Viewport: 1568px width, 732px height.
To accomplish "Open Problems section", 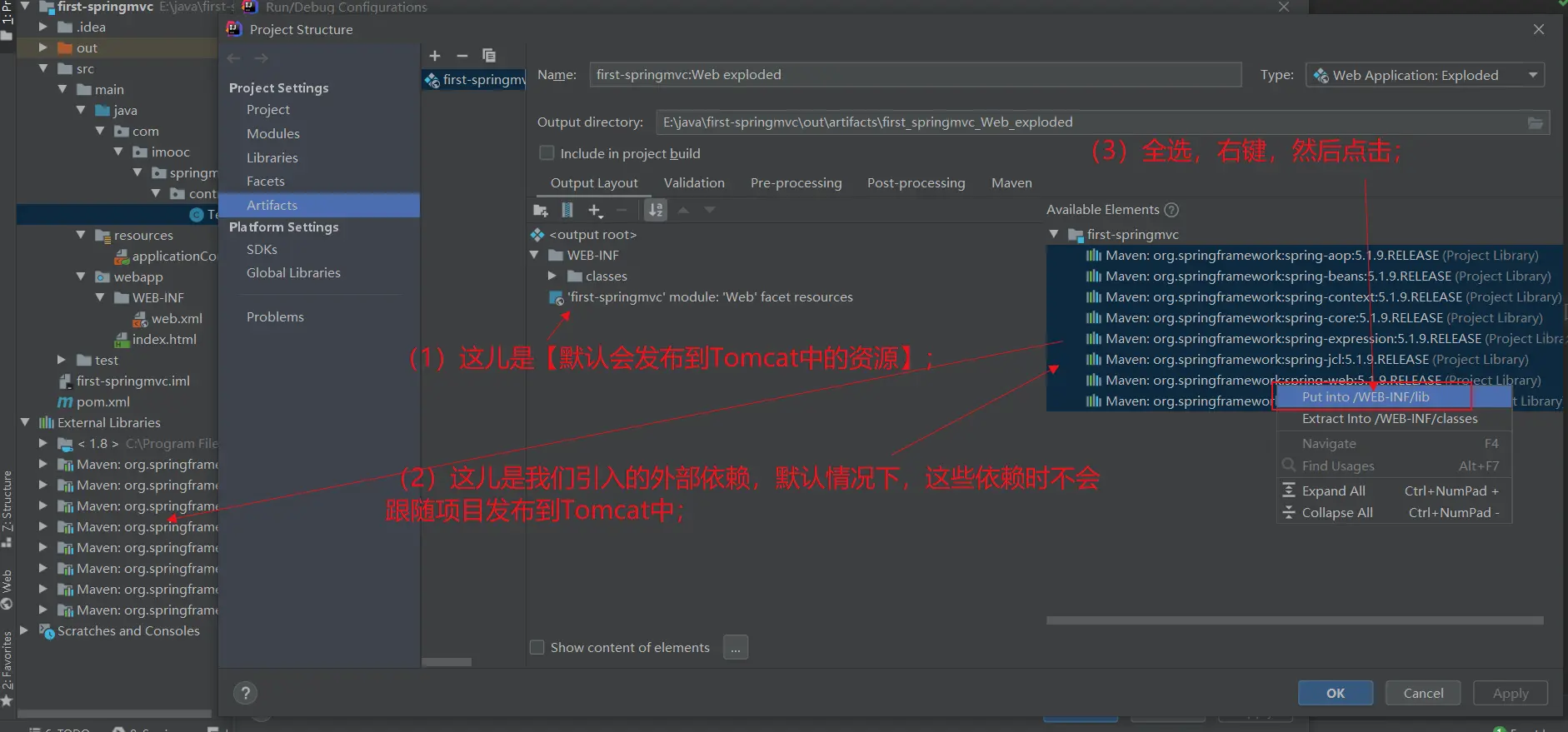I will pos(275,317).
